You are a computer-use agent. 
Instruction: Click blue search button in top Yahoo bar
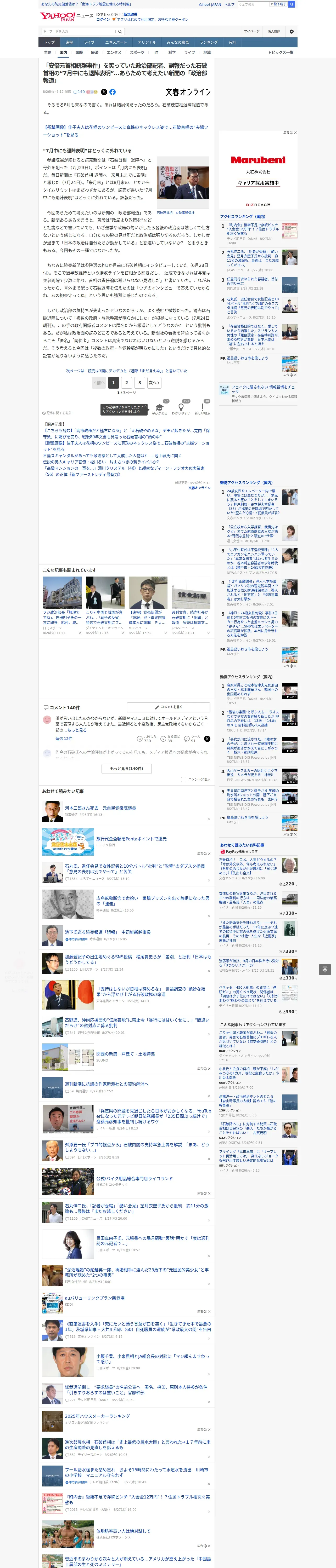292,4
